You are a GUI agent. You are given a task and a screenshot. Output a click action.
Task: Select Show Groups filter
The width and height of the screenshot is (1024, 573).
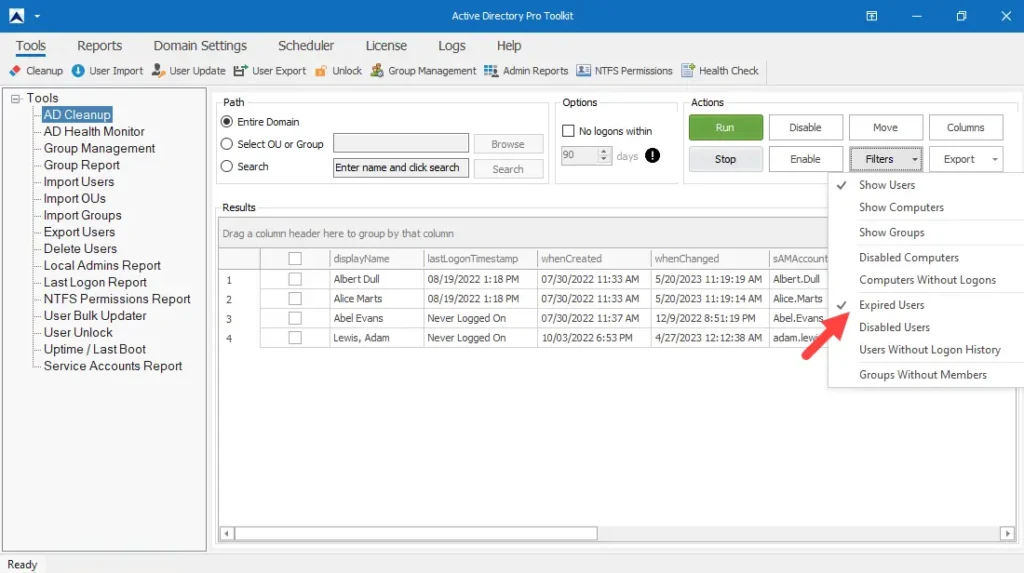[925, 233]
